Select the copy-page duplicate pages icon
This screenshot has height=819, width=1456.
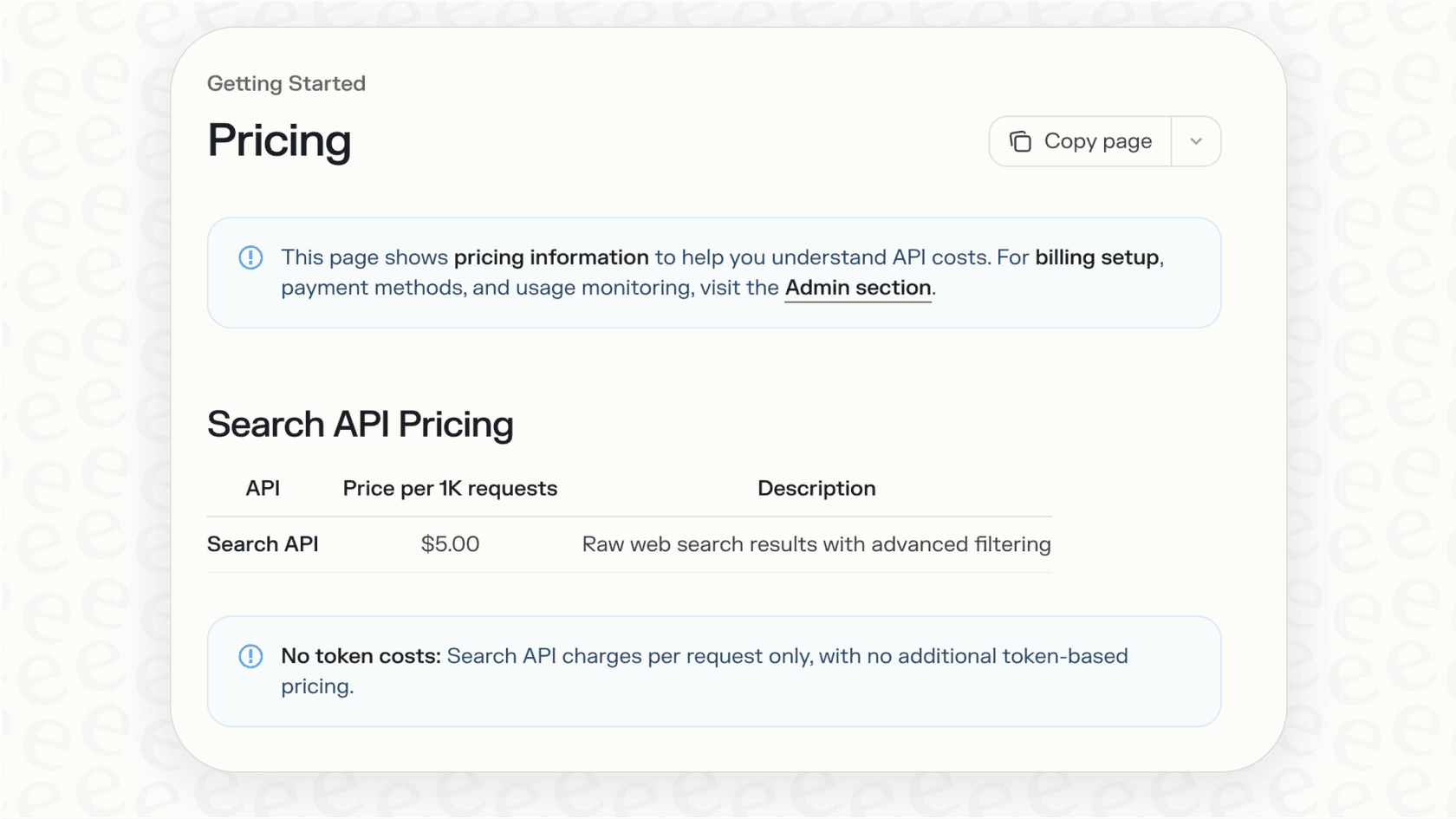tap(1021, 140)
